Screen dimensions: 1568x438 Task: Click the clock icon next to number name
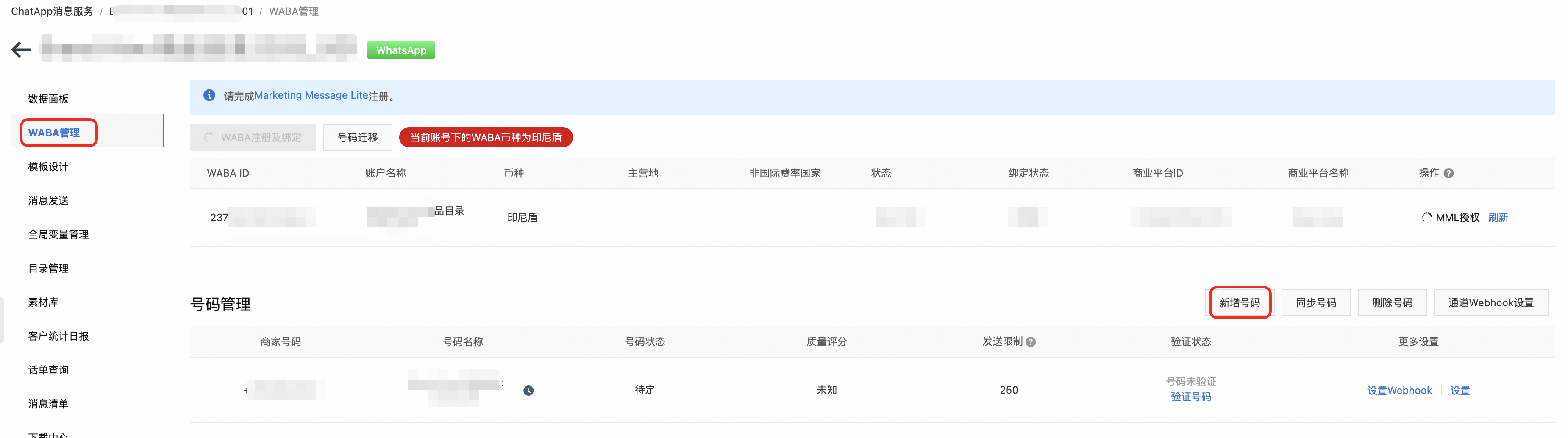[x=528, y=391]
